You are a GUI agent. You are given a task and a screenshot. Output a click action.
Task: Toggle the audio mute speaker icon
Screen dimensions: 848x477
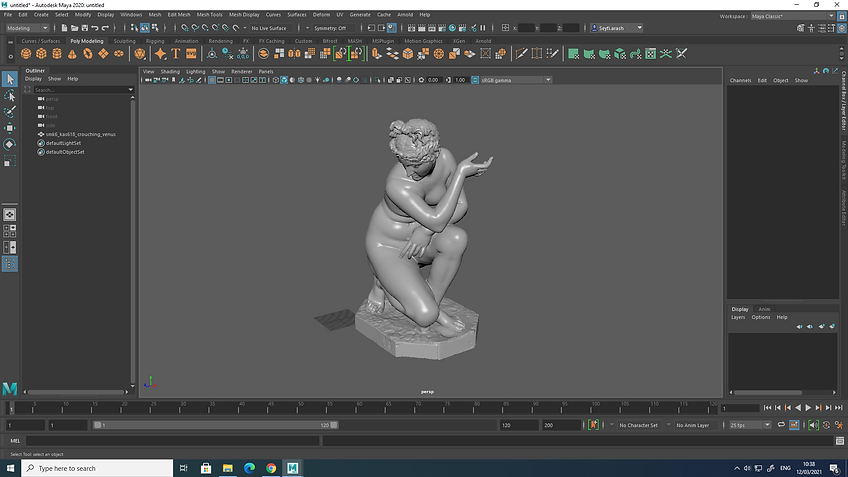tap(813, 425)
